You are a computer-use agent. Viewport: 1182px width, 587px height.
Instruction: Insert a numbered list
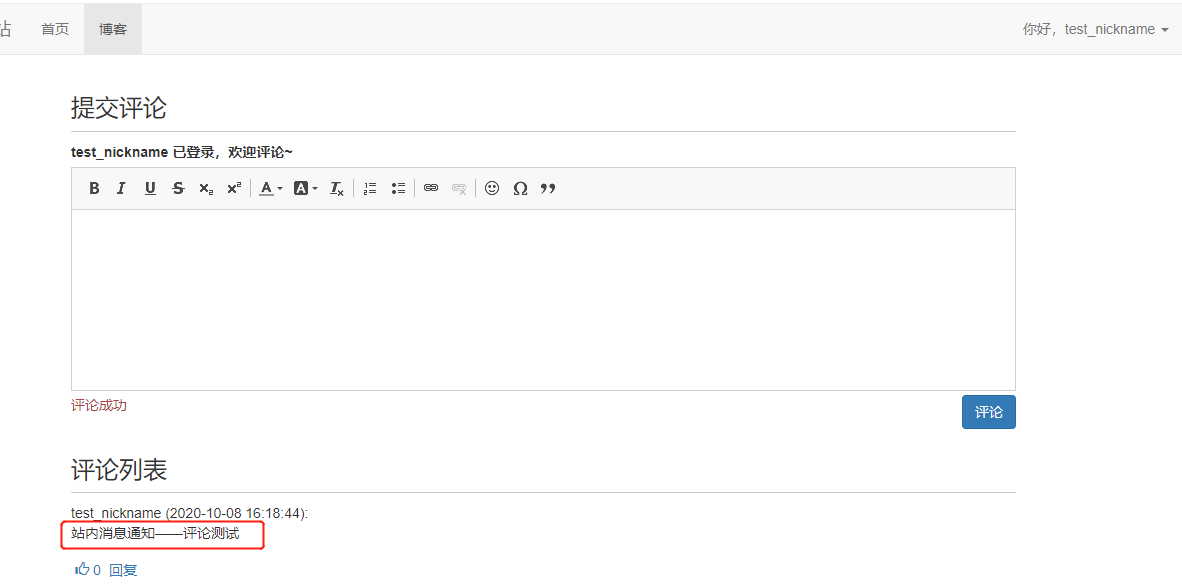370,188
